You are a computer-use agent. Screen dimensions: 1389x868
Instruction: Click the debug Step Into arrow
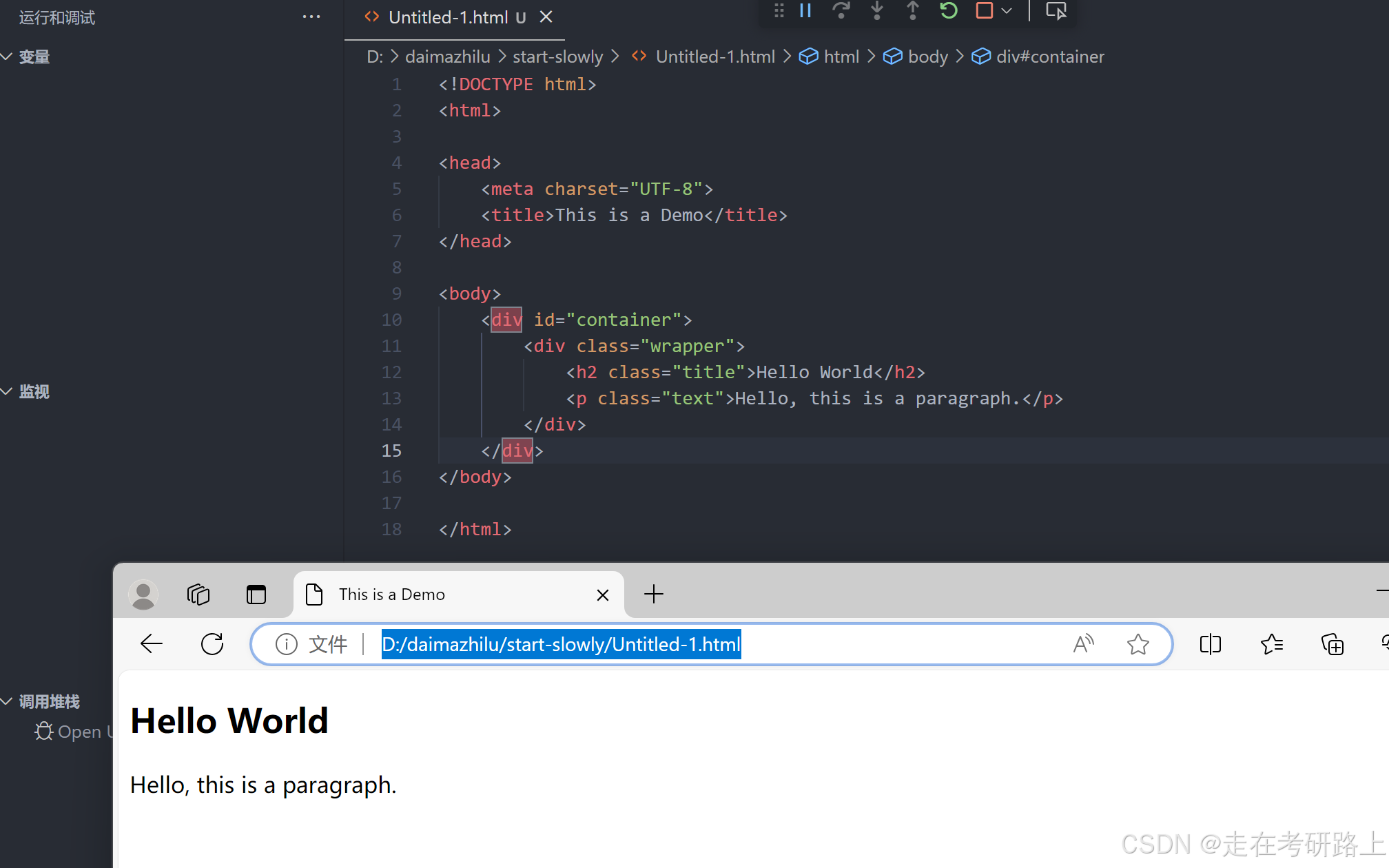[876, 10]
